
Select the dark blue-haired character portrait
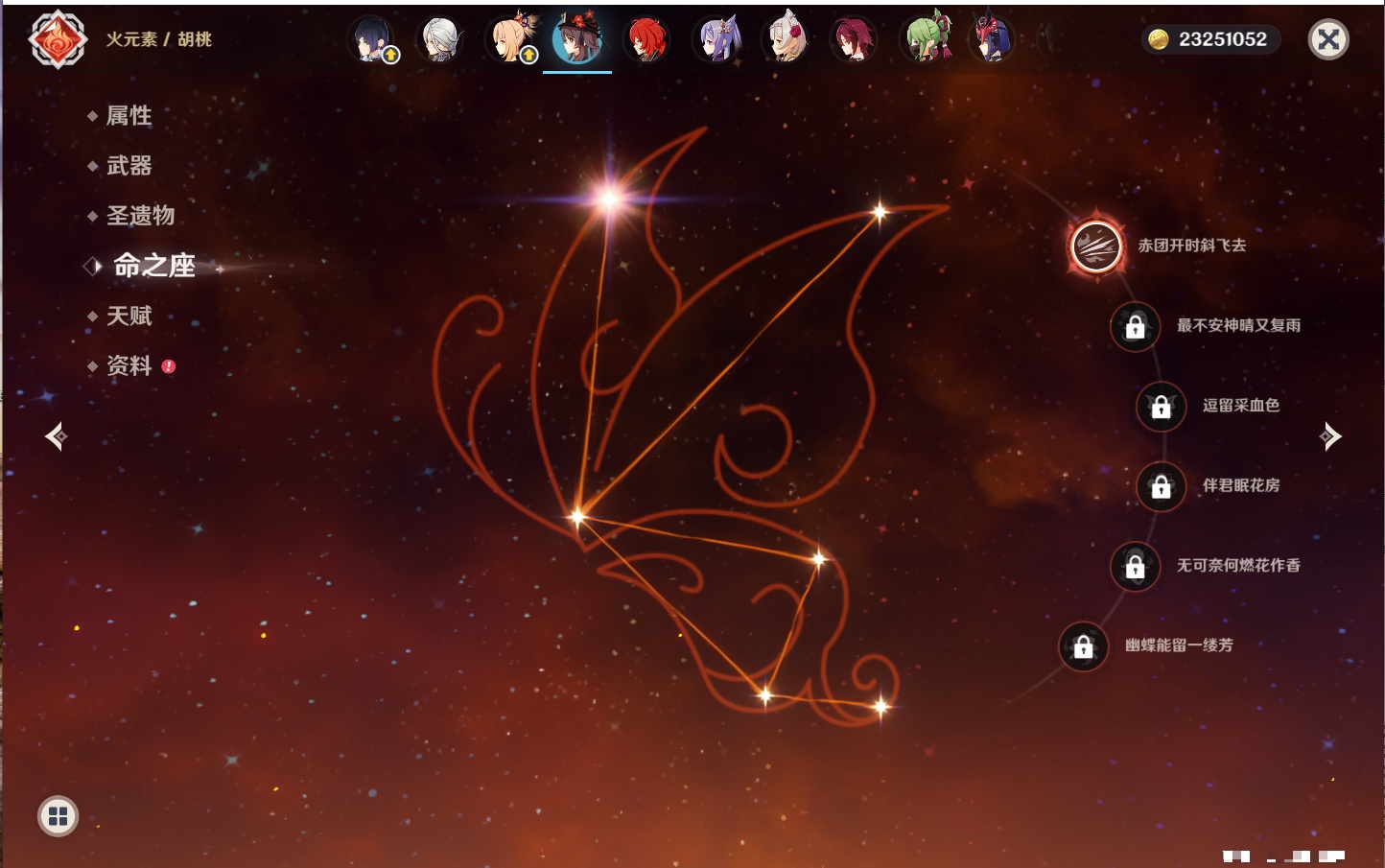372,39
